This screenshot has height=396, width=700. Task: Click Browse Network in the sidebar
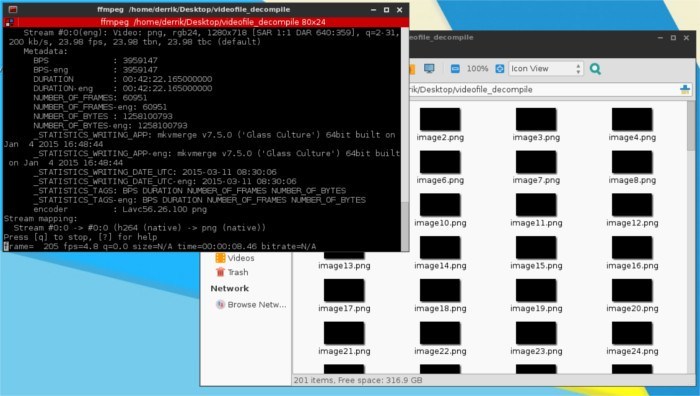pos(251,305)
